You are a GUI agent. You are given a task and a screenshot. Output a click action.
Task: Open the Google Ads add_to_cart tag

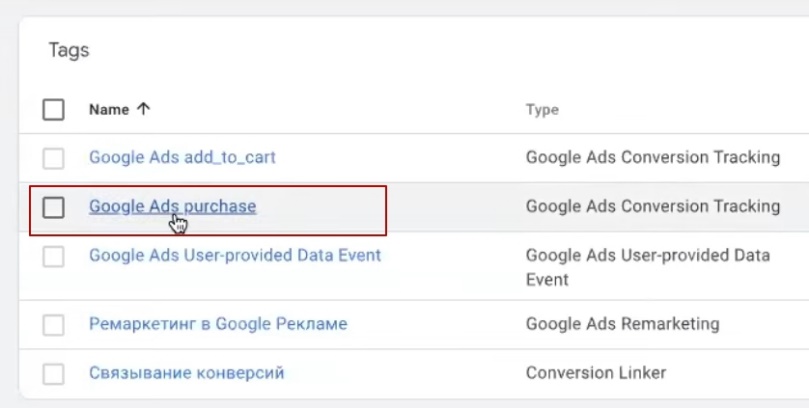coord(182,157)
